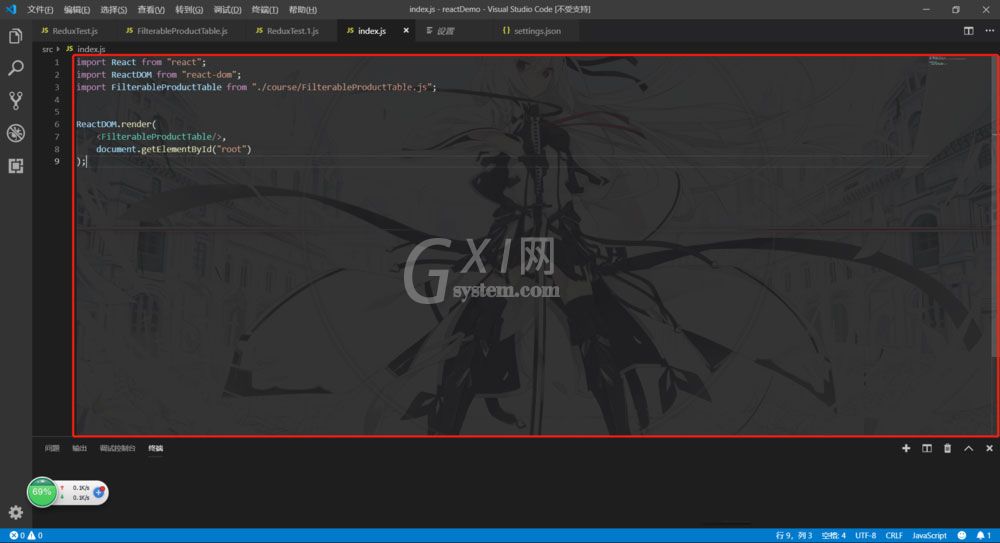This screenshot has height=543, width=1000.
Task: Split the terminal panel
Action: click(927, 449)
